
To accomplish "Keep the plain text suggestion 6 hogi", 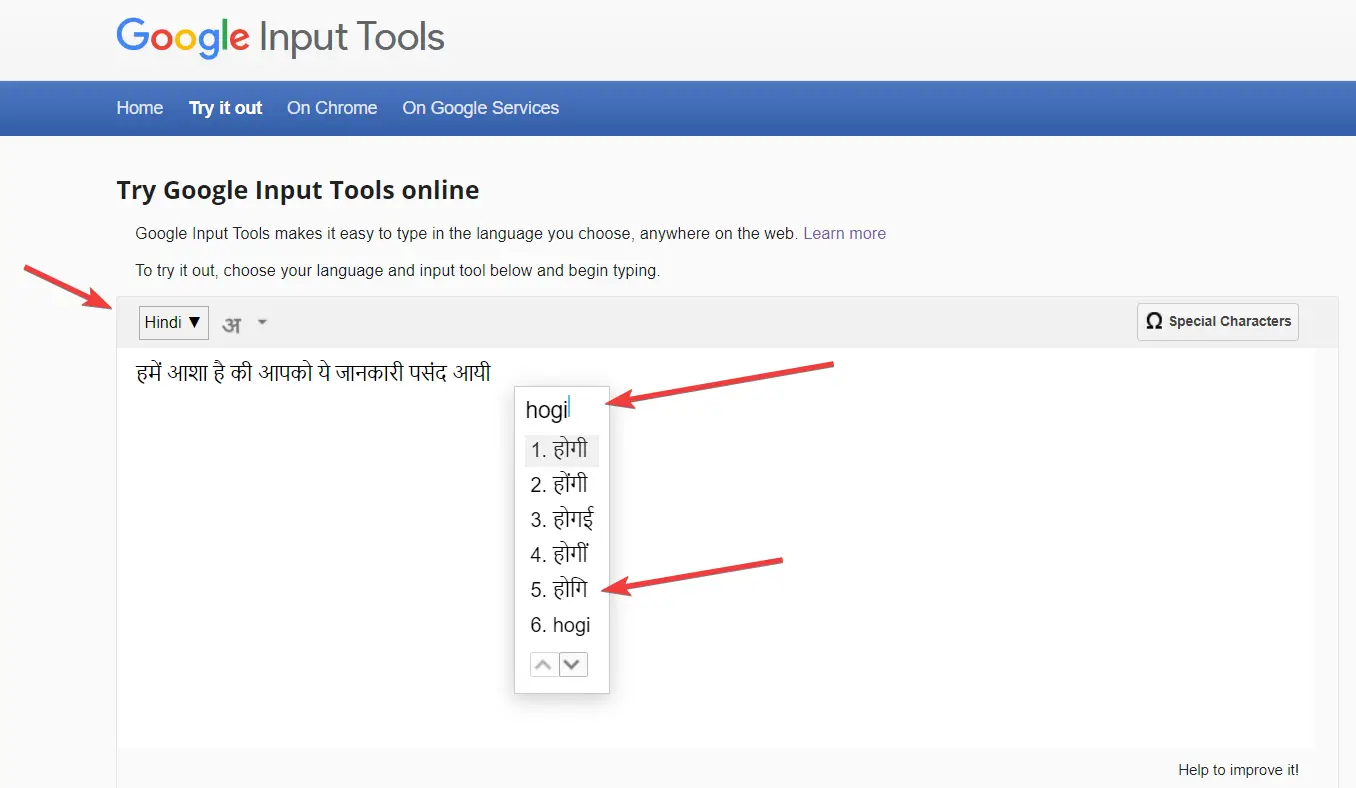I will 561,625.
